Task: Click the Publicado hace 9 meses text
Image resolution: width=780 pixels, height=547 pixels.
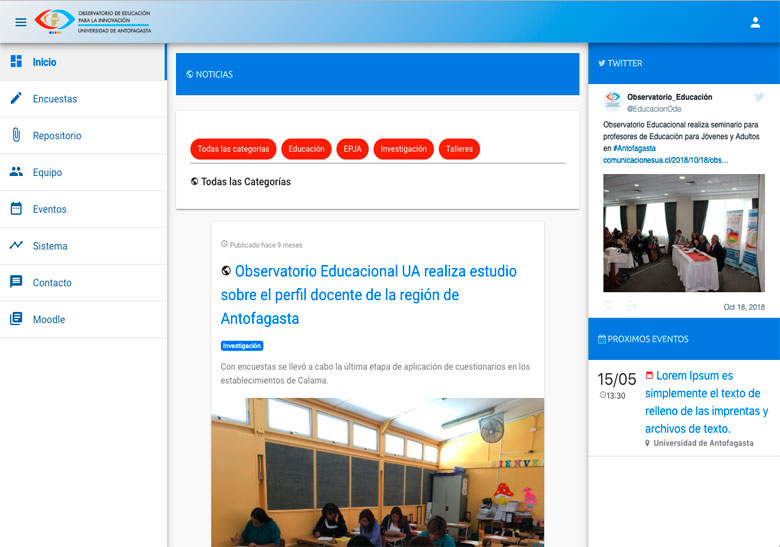Action: pyautogui.click(x=266, y=245)
